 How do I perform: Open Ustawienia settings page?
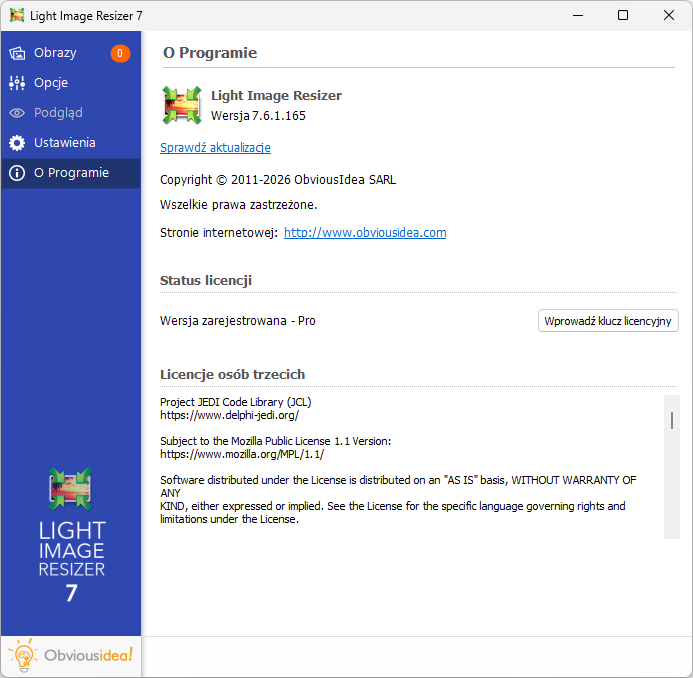click(x=71, y=143)
